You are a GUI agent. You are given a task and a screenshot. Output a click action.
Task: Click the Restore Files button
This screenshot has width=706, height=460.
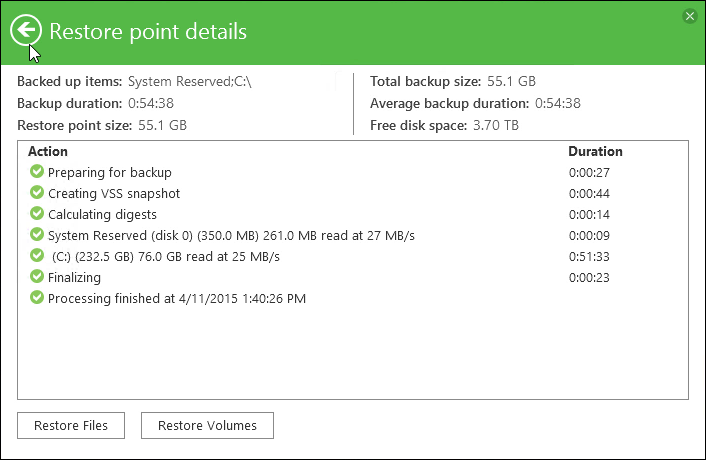[x=71, y=425]
